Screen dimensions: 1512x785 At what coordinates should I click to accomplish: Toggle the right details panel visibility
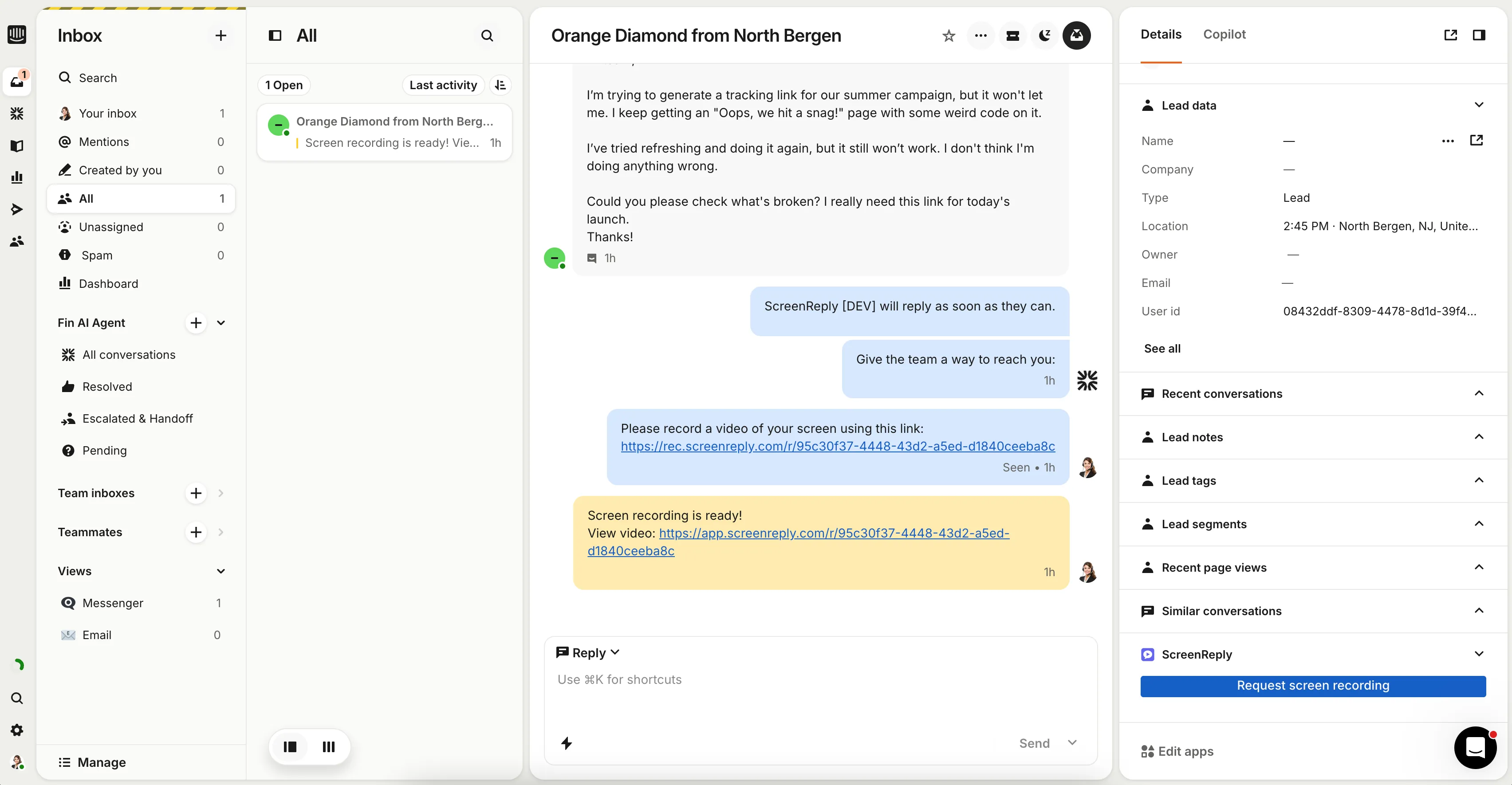(1479, 35)
